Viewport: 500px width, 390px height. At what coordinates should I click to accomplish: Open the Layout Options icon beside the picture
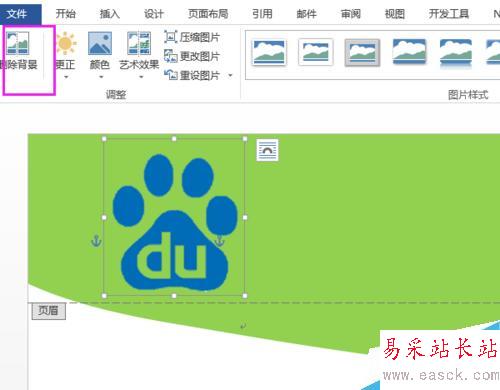[x=267, y=150]
